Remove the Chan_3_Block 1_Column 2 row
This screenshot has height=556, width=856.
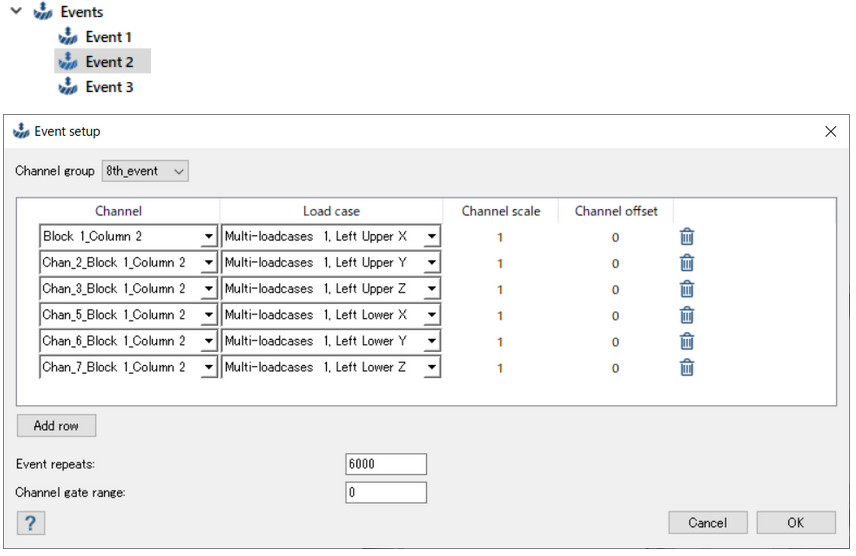point(687,289)
